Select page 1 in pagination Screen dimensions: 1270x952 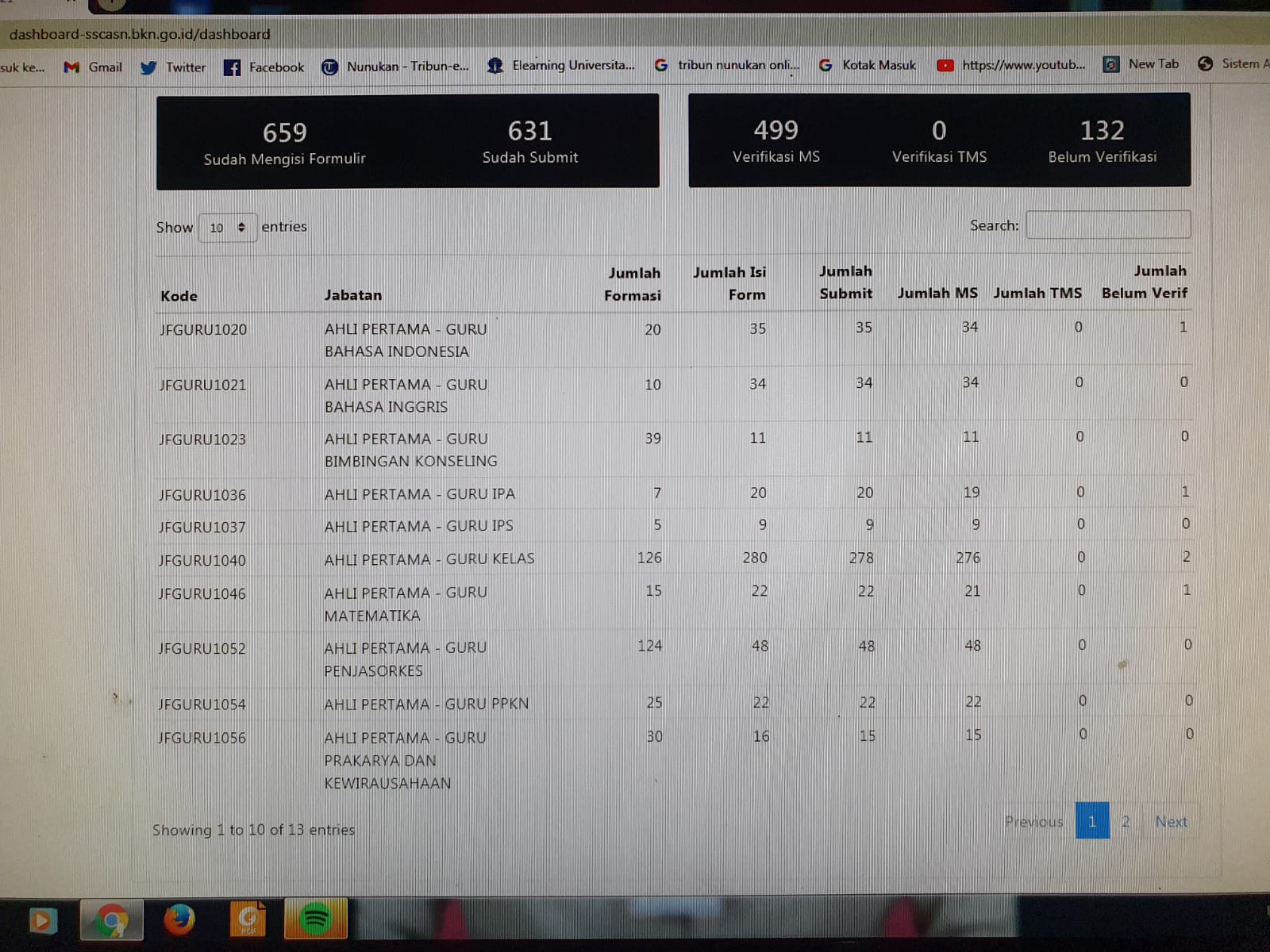pyautogui.click(x=1092, y=821)
